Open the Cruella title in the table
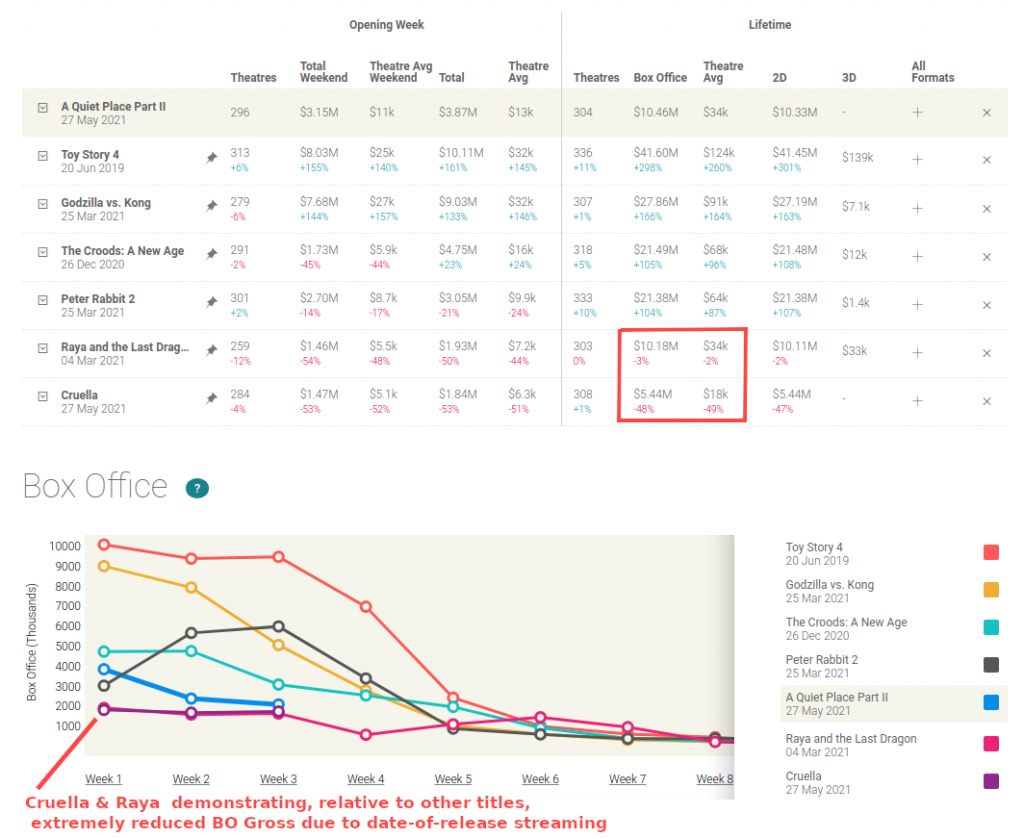Image resolution: width=1024 pixels, height=839 pixels. pos(80,395)
